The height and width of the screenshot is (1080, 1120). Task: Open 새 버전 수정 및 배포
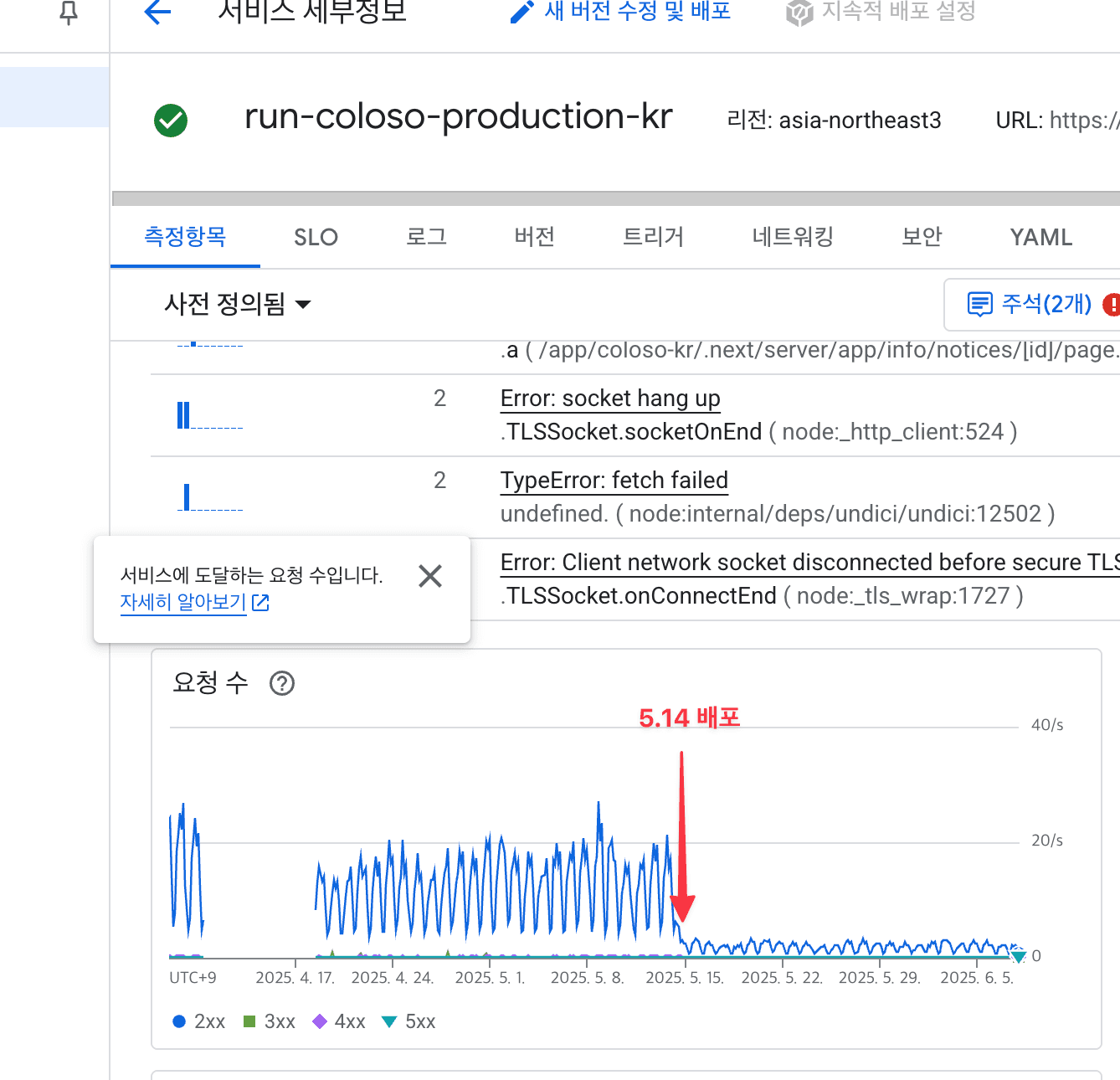(637, 11)
